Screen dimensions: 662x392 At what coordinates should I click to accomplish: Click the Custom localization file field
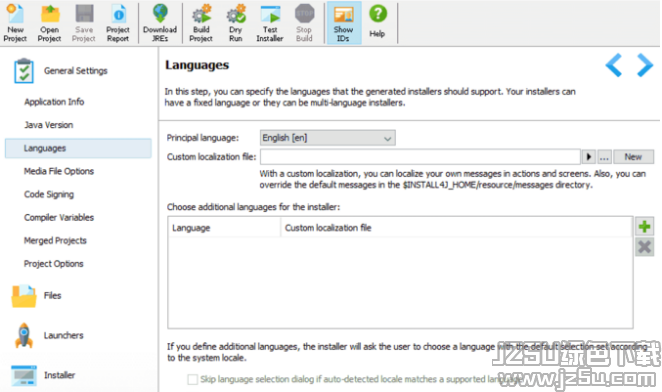pyautogui.click(x=420, y=157)
